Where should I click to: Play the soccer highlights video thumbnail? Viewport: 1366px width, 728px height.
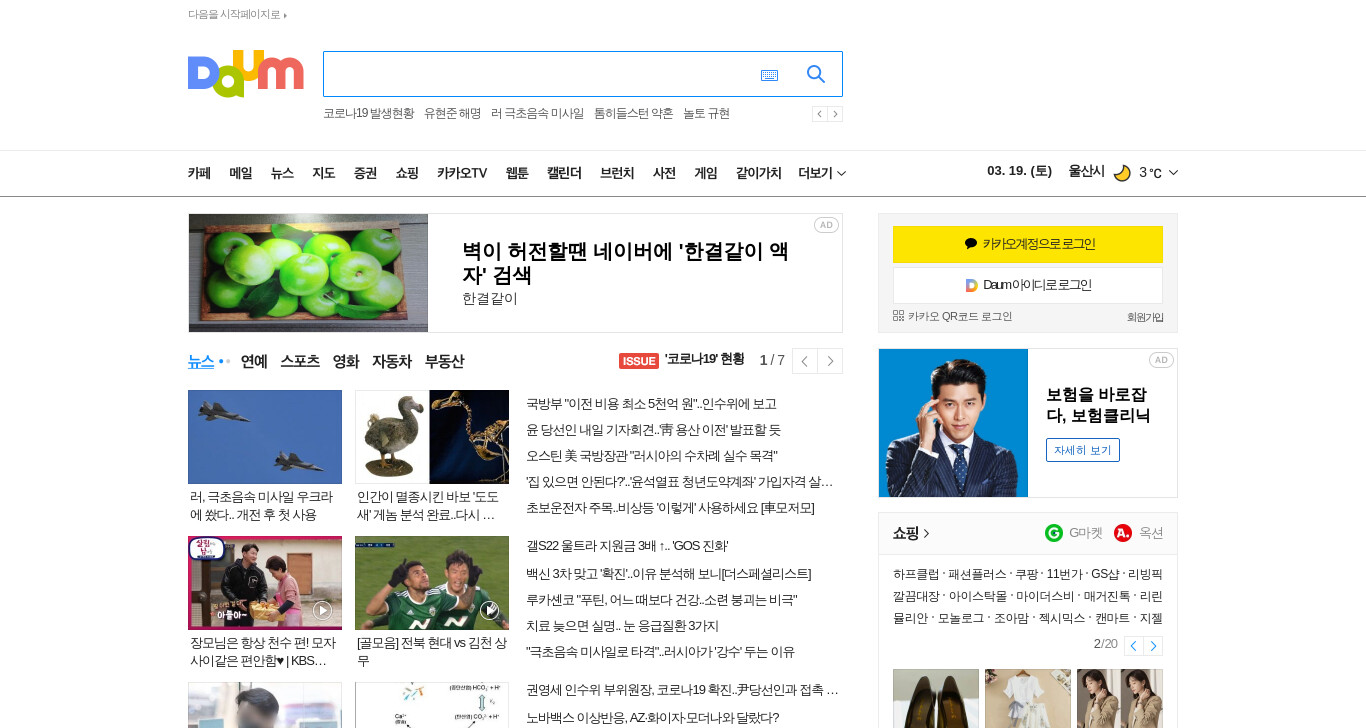(432, 583)
